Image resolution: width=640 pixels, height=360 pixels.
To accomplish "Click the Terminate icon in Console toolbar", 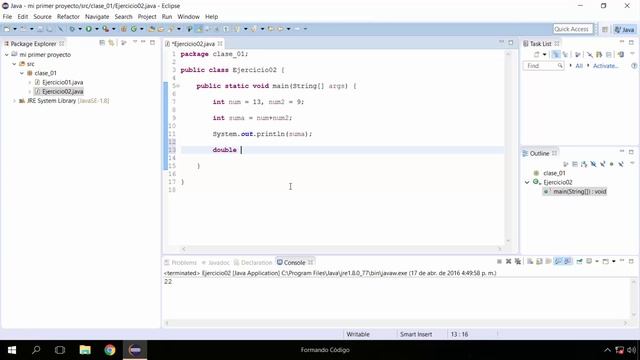I will [x=499, y=261].
